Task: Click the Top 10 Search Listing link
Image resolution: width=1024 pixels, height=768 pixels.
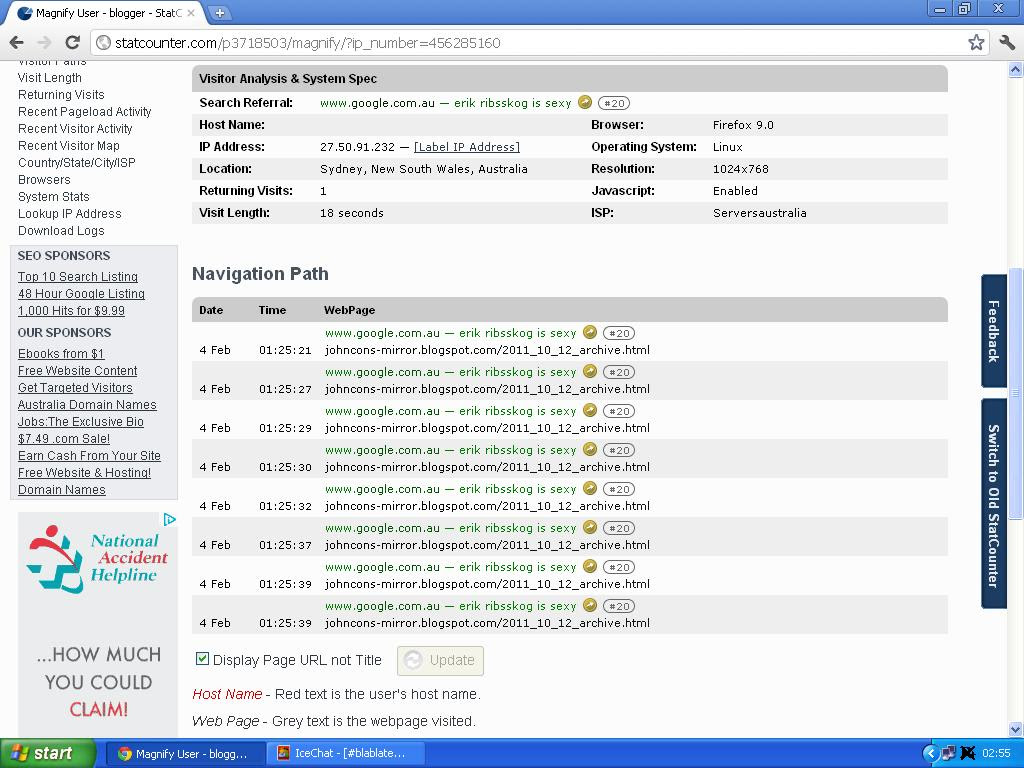Action: [x=78, y=277]
